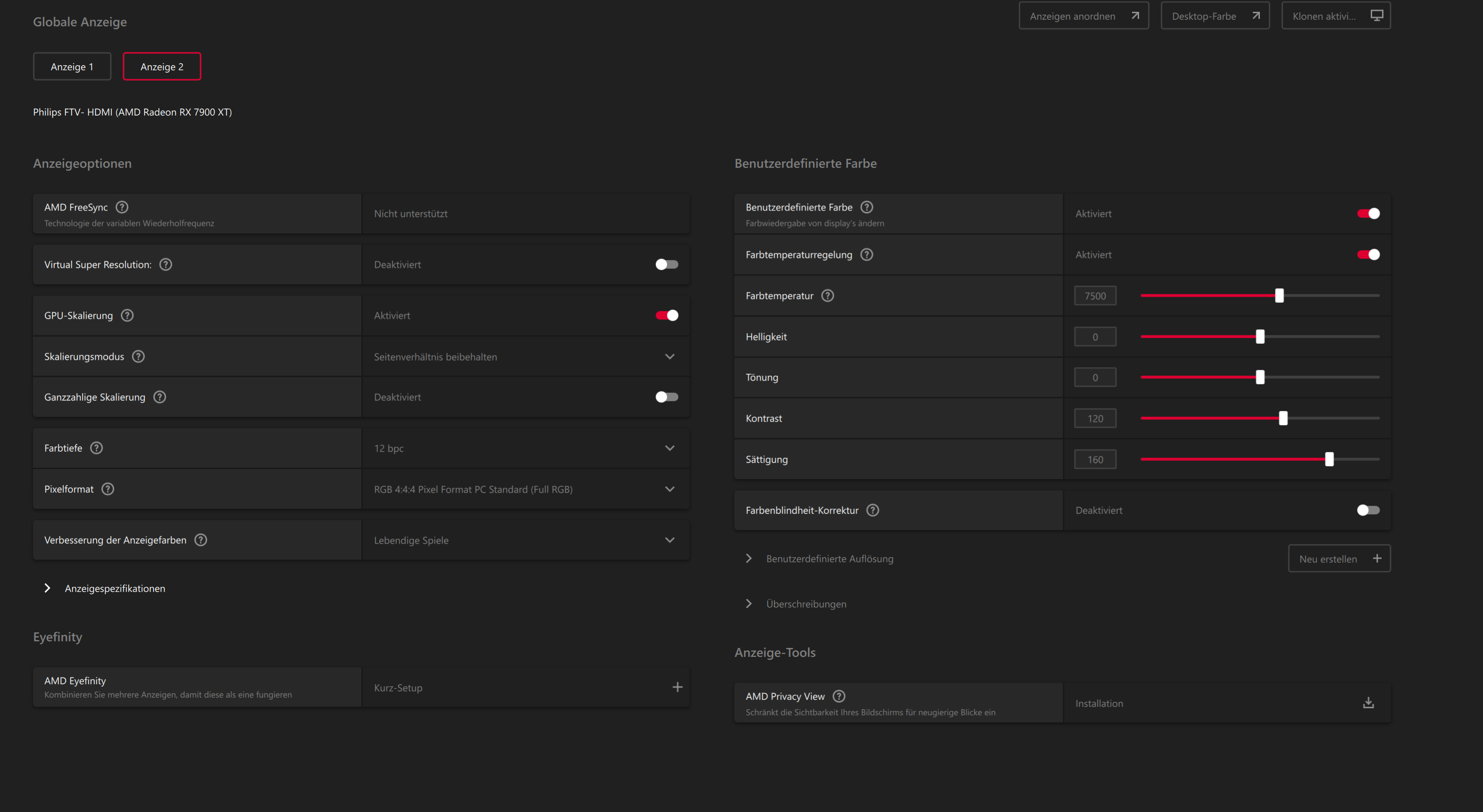Turn on Farbenblindheit-Korrektur toggle
The width and height of the screenshot is (1483, 812).
pyautogui.click(x=1367, y=510)
